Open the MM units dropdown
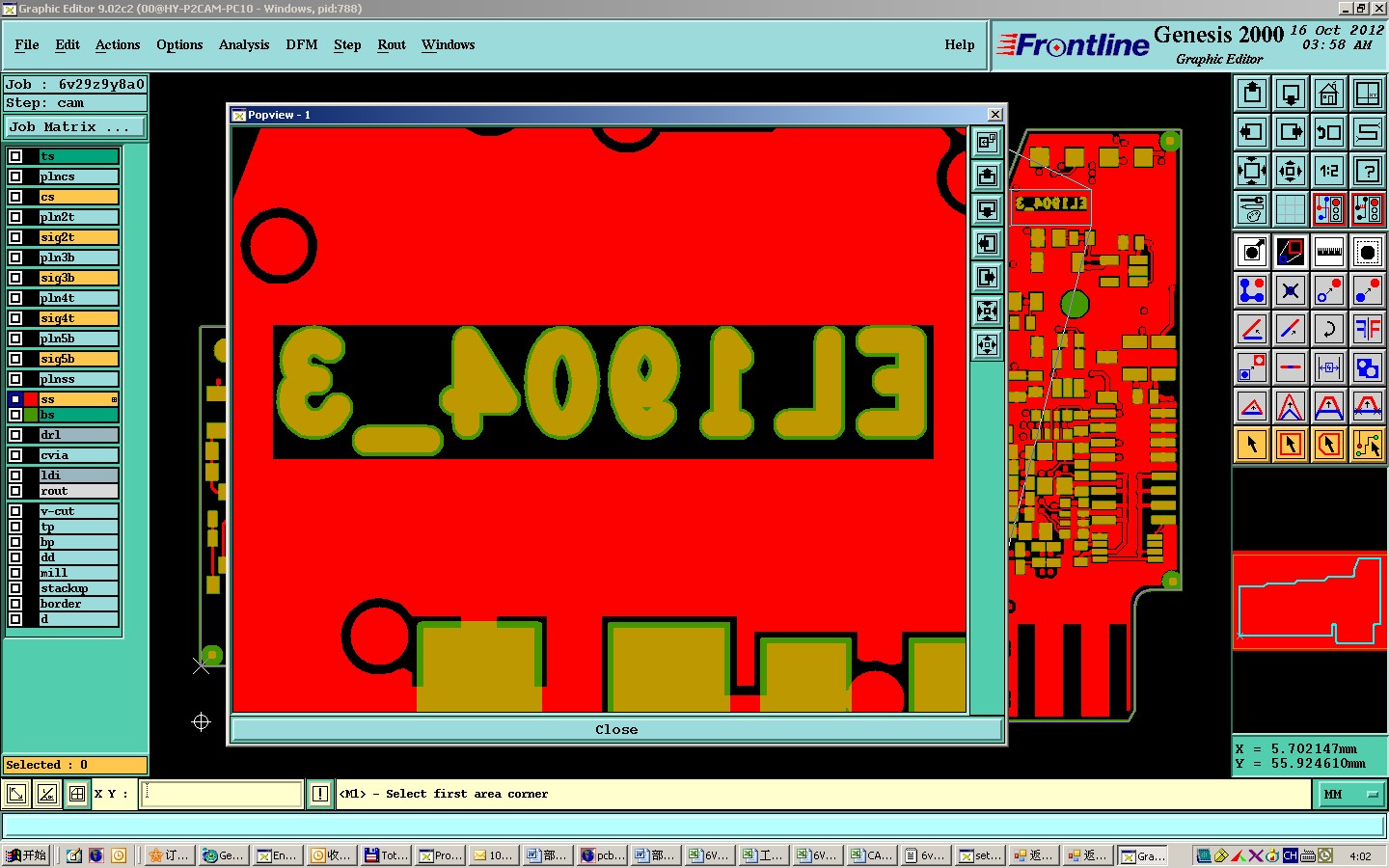The image size is (1389, 868). (x=1350, y=795)
